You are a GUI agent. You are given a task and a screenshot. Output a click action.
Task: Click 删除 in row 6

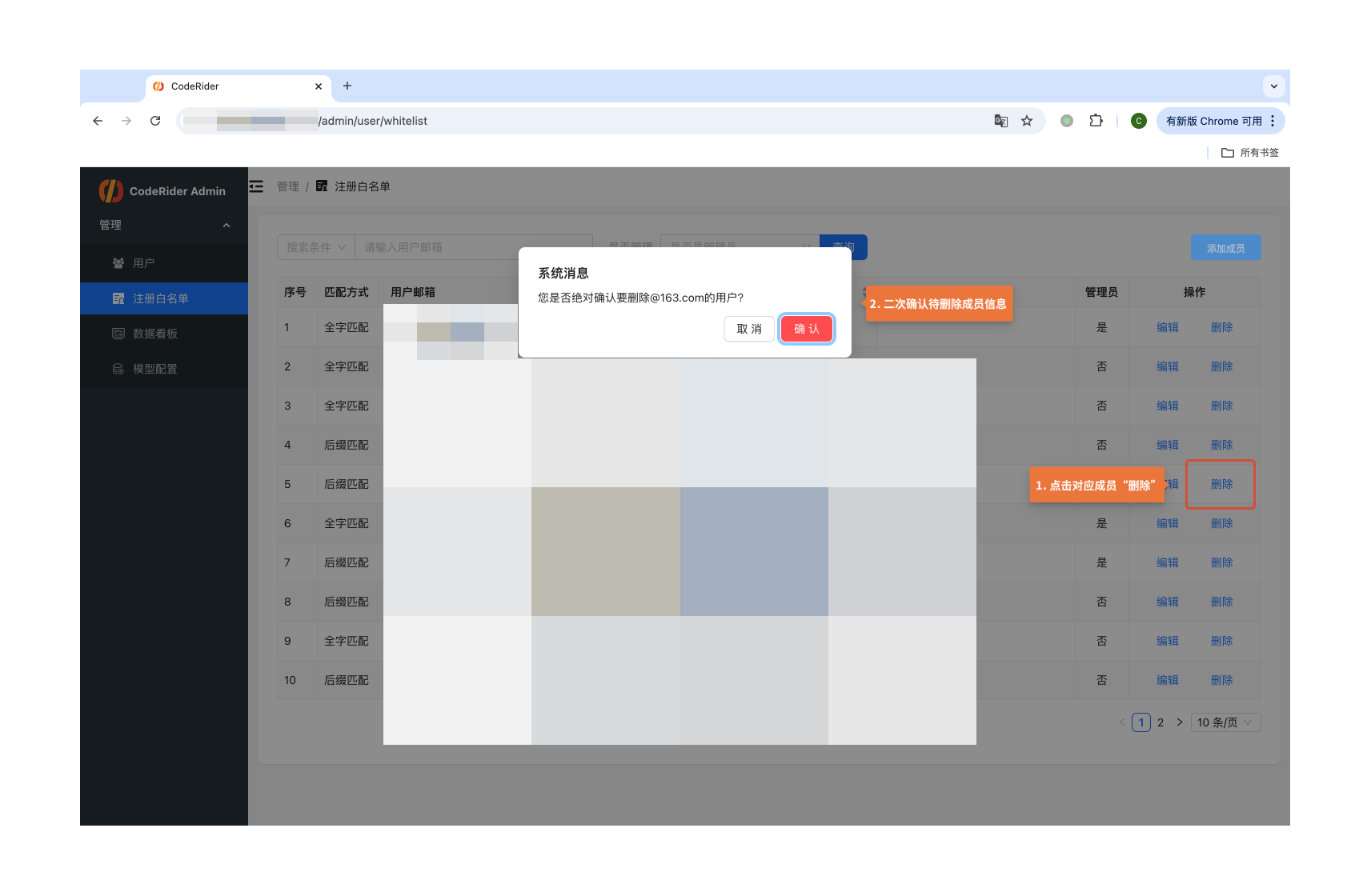tap(1222, 523)
